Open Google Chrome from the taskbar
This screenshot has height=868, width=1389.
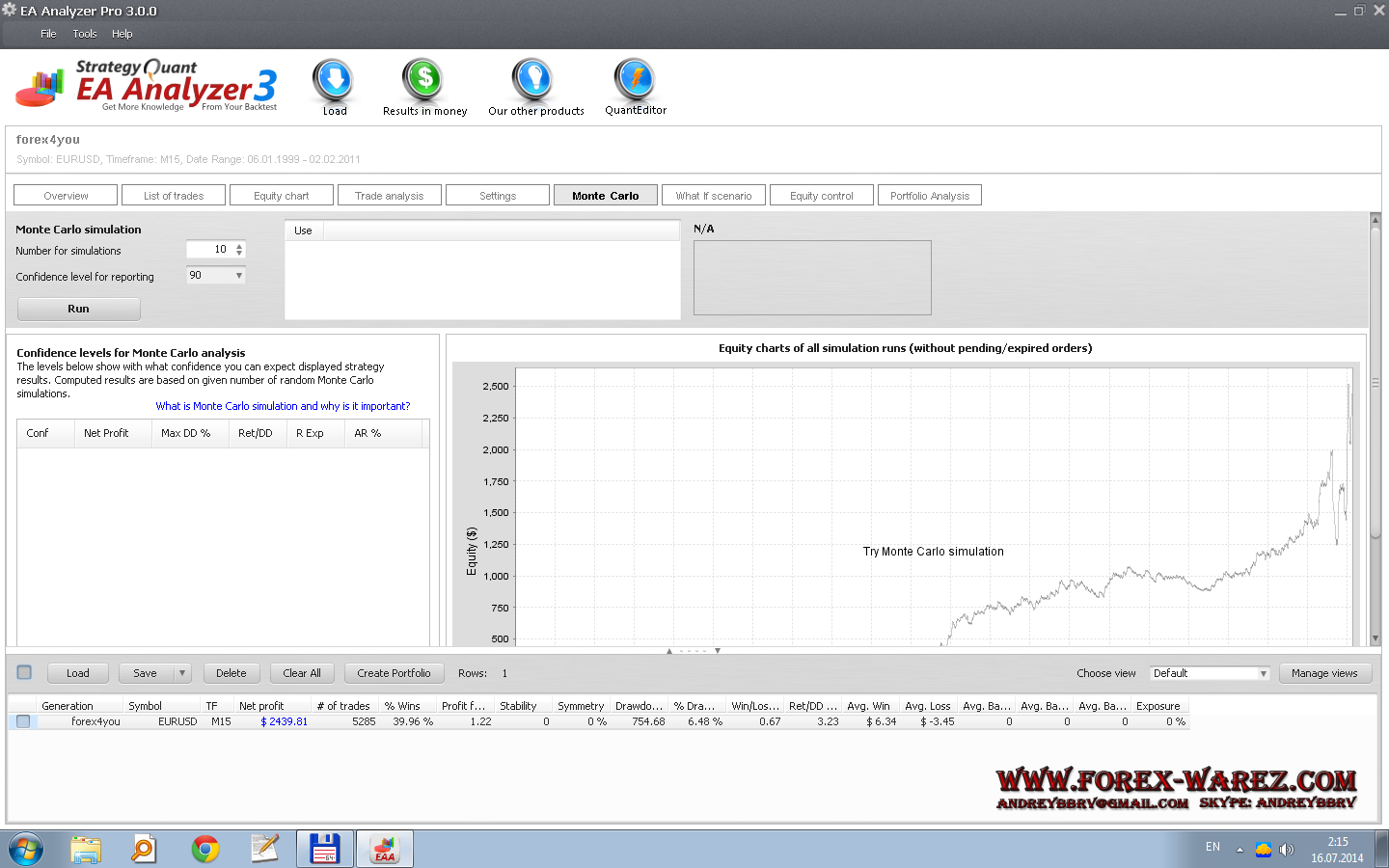tap(204, 850)
